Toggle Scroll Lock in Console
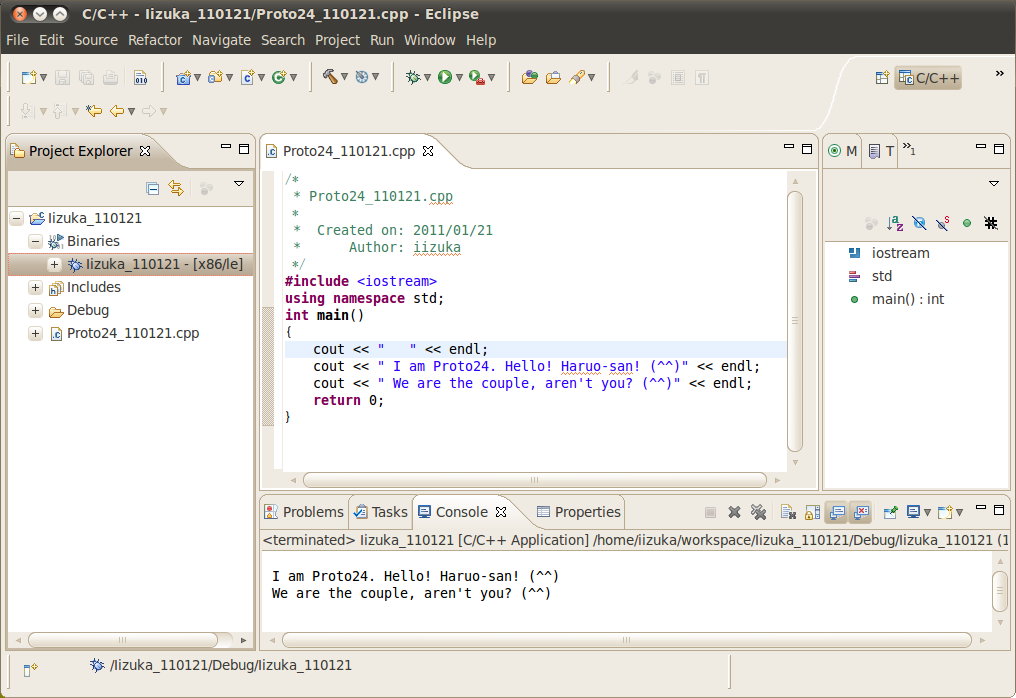The width and height of the screenshot is (1016, 698). point(812,513)
